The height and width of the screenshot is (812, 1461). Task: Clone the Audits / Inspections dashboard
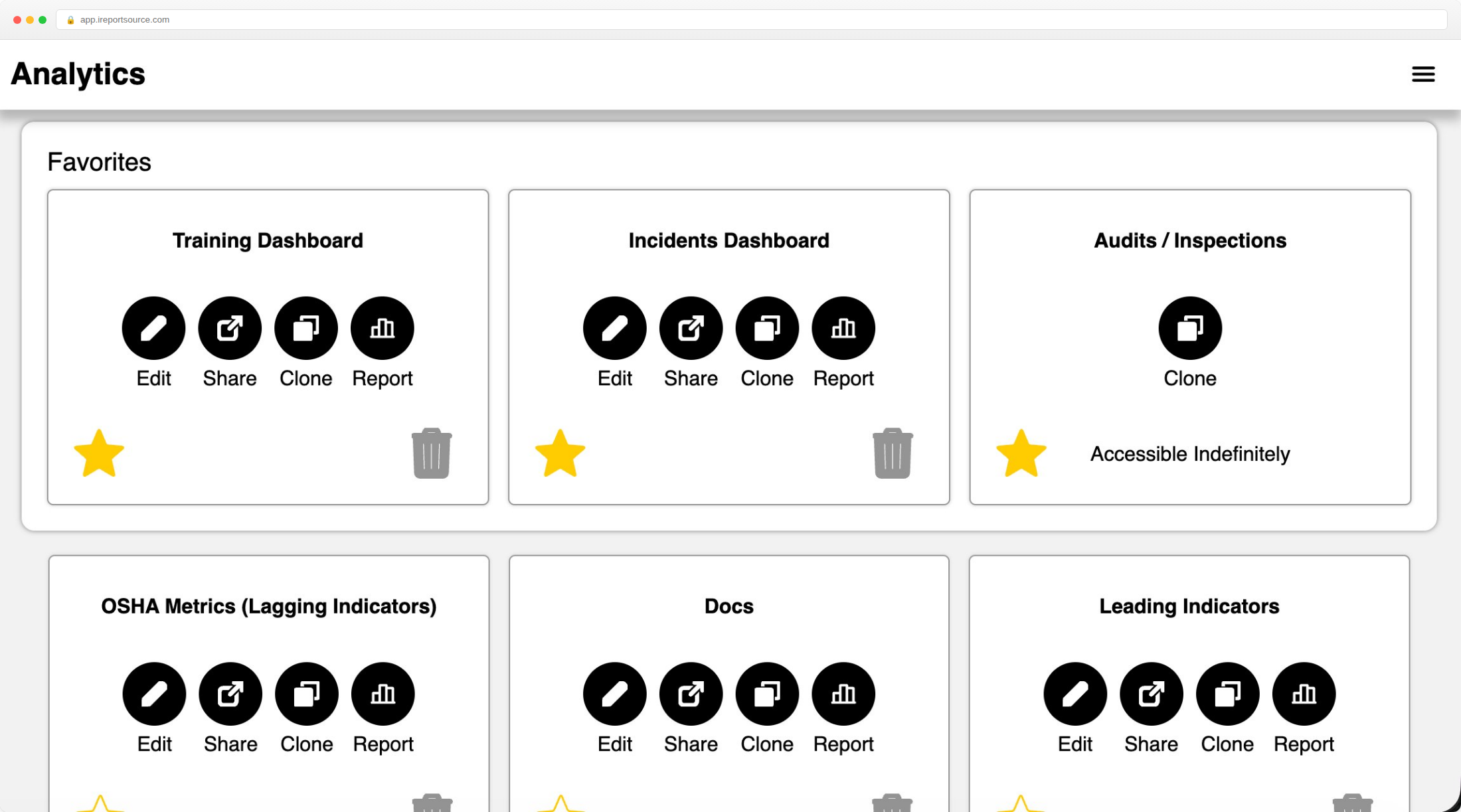pos(1190,328)
